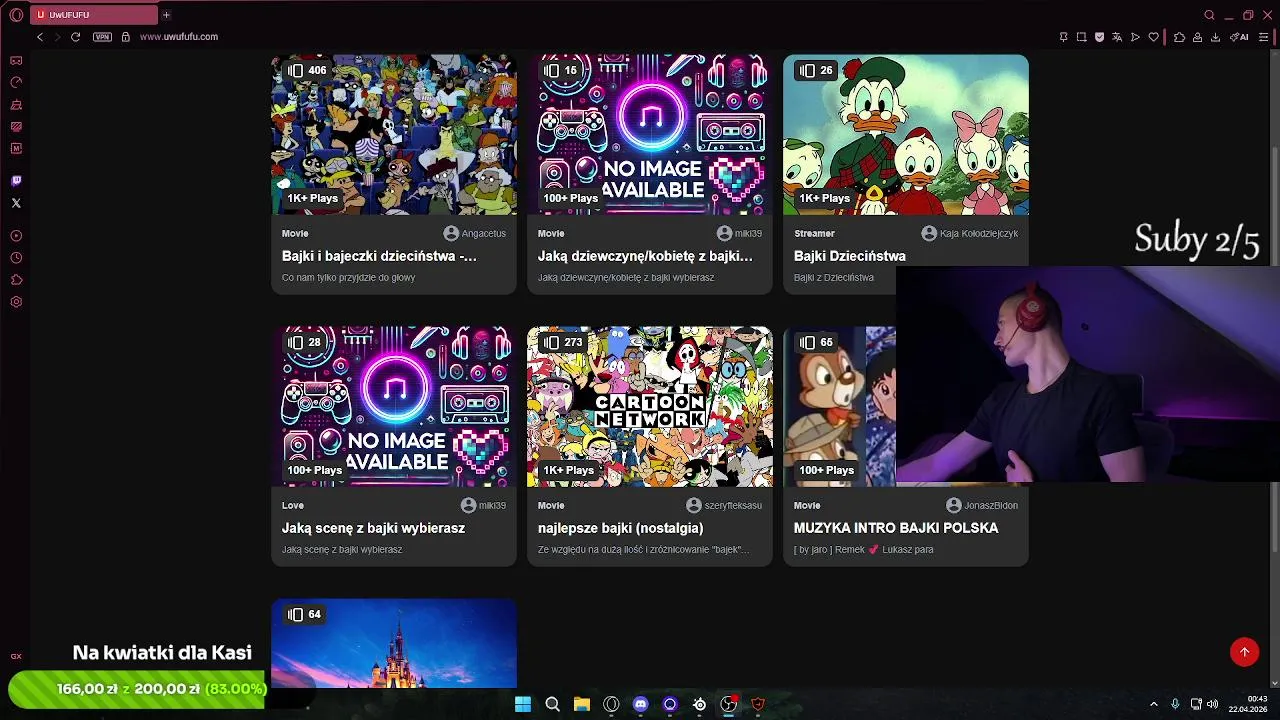Open 'Bajki i bajeczki dzieciństwa' thumbnail
Image resolution: width=1280 pixels, height=720 pixels.
tap(394, 134)
